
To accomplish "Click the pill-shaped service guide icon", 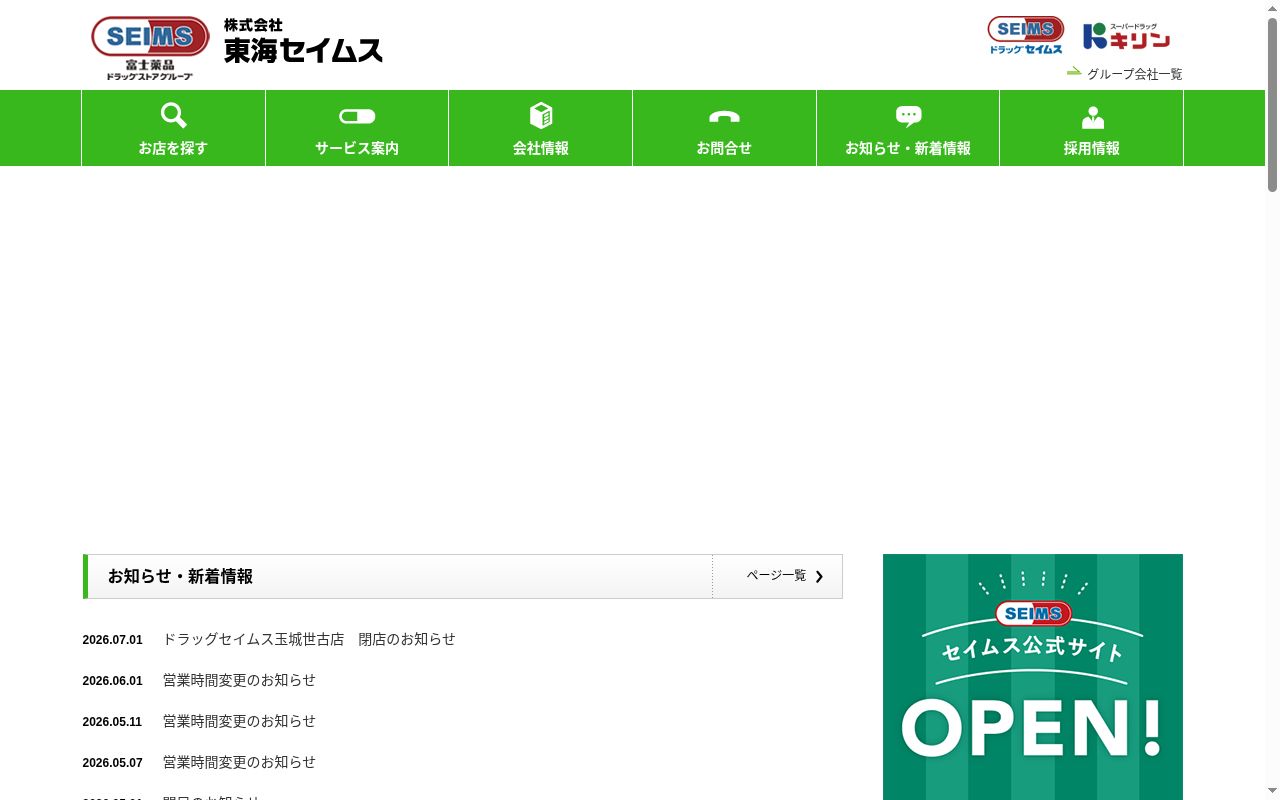I will coord(357,116).
